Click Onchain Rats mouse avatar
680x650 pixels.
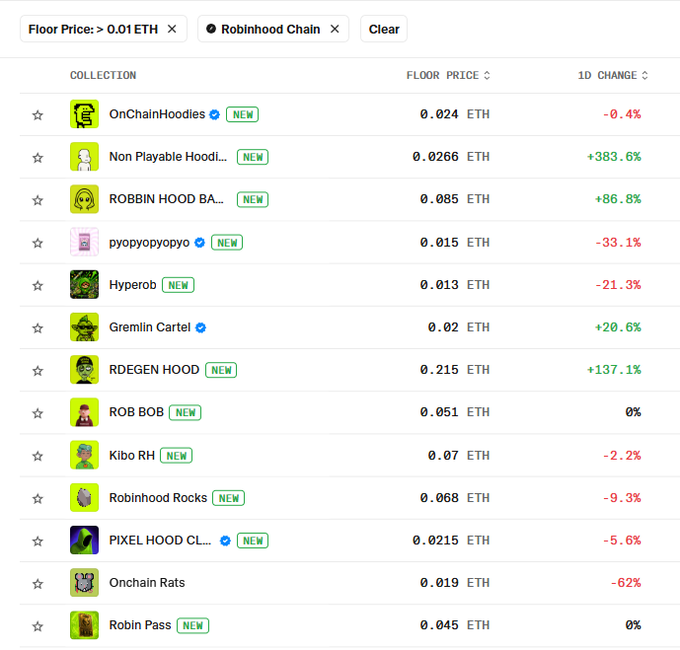(84, 582)
